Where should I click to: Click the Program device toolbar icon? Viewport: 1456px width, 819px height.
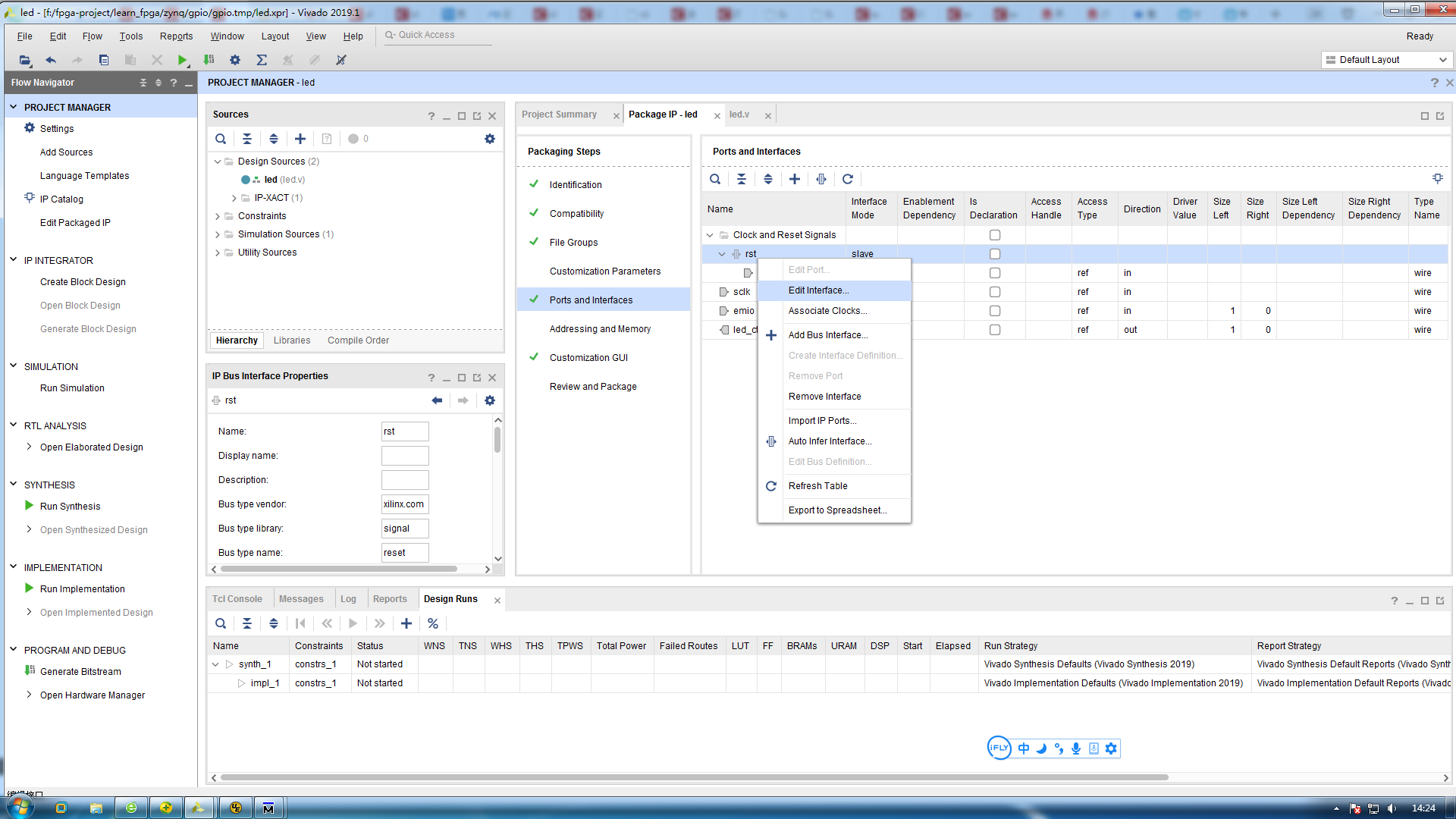coord(209,60)
